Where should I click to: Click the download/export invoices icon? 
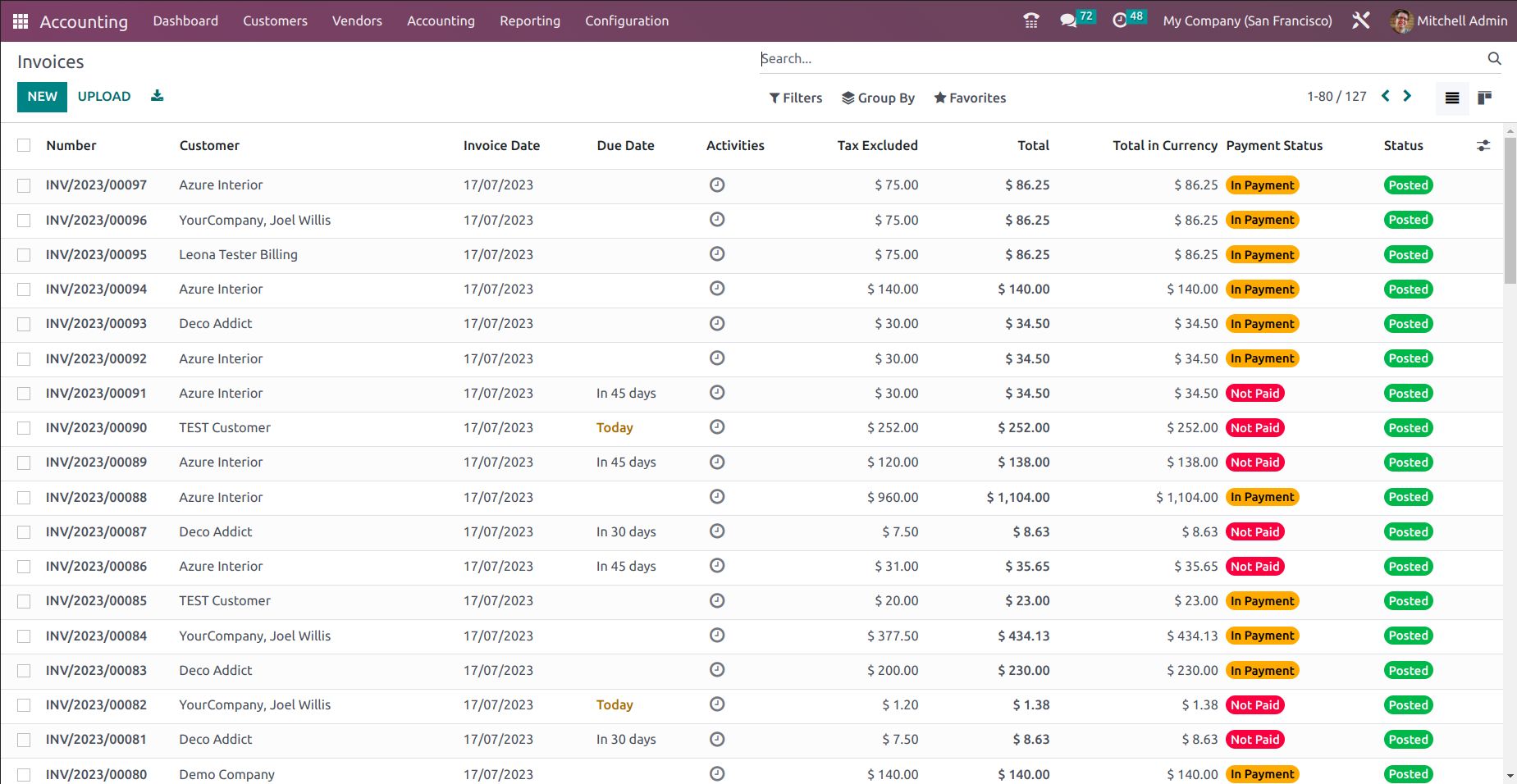158,96
